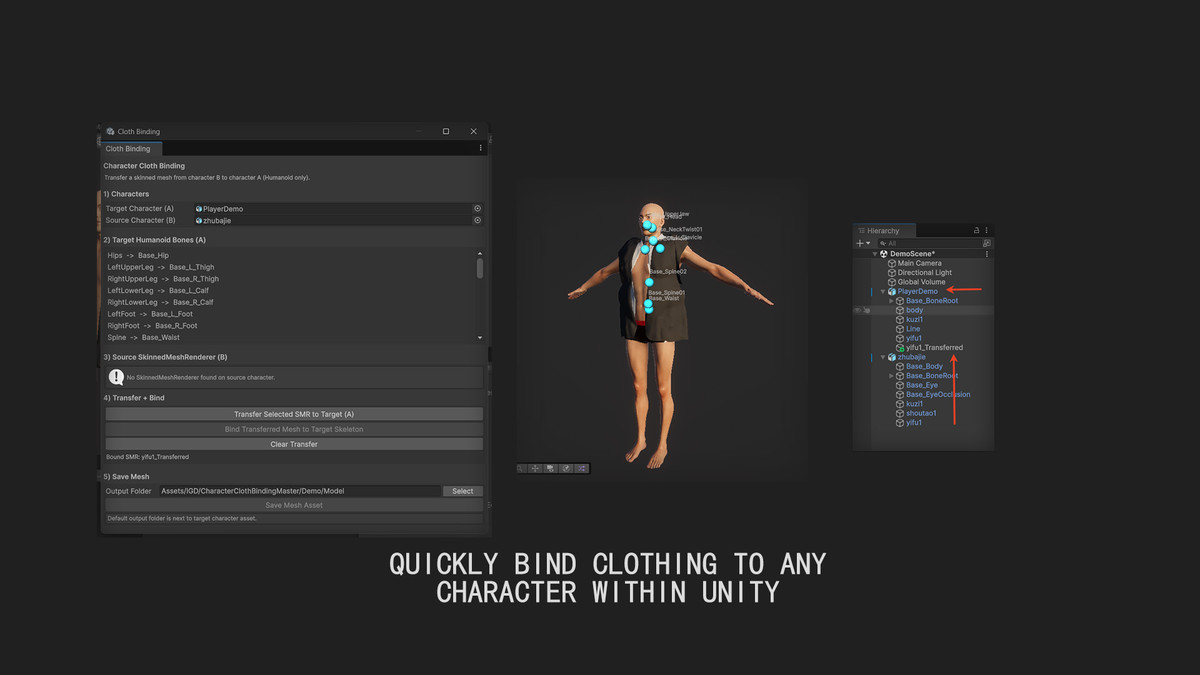Open the Hierarchy panel's three-dot options menu
Screen dimensions: 1200x675
986,230
